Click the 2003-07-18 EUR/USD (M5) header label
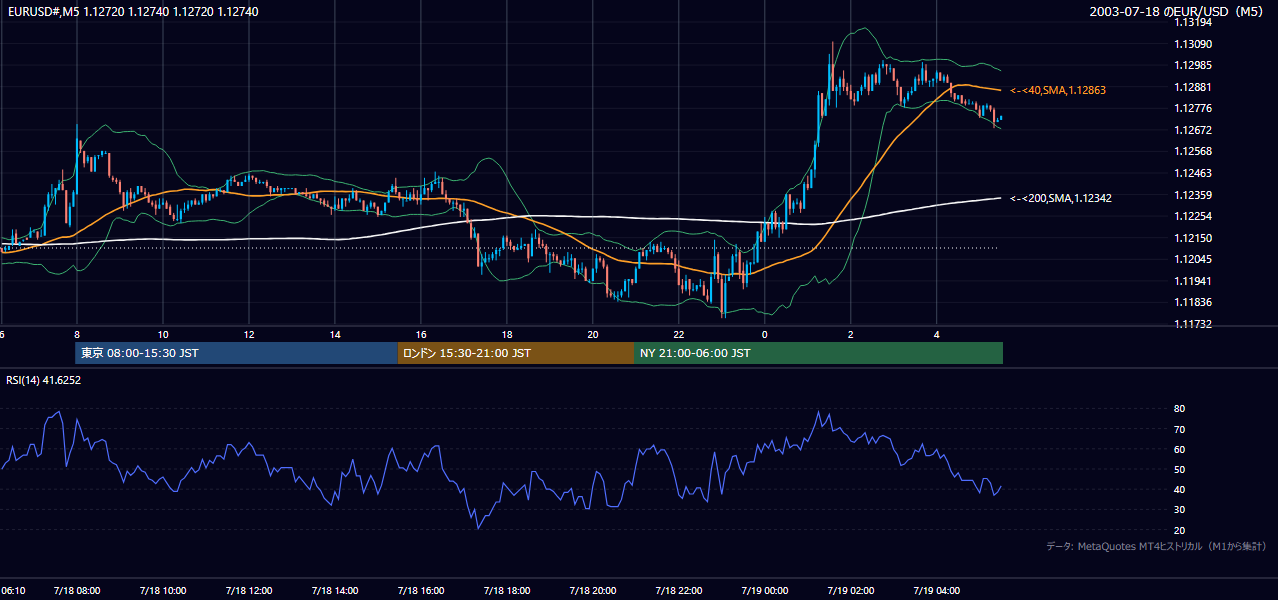This screenshot has width=1278, height=600. 1177,12
